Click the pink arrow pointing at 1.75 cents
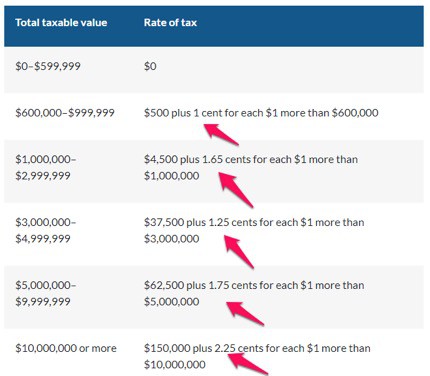This screenshot has height=376, width=430. (x=245, y=314)
